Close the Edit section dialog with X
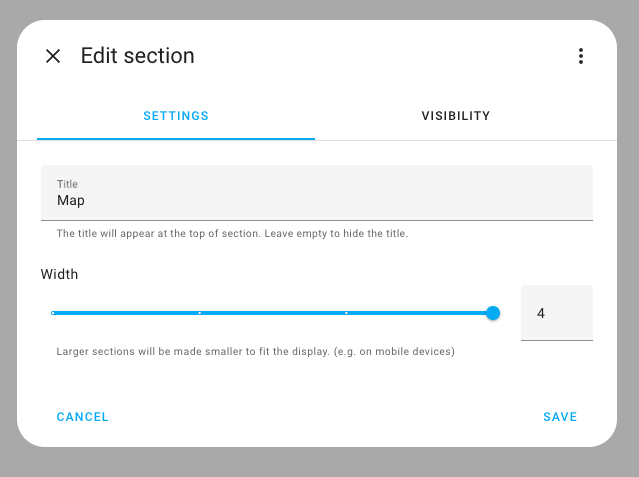This screenshot has width=639, height=477. pyautogui.click(x=53, y=56)
